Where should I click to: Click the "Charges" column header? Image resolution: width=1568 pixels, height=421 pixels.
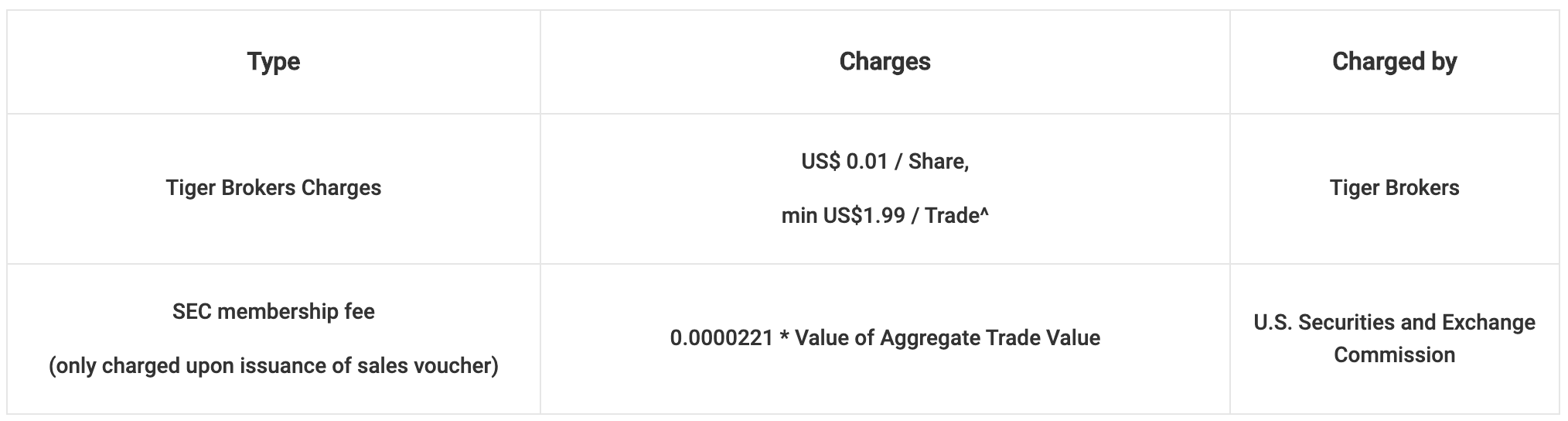[x=885, y=62]
